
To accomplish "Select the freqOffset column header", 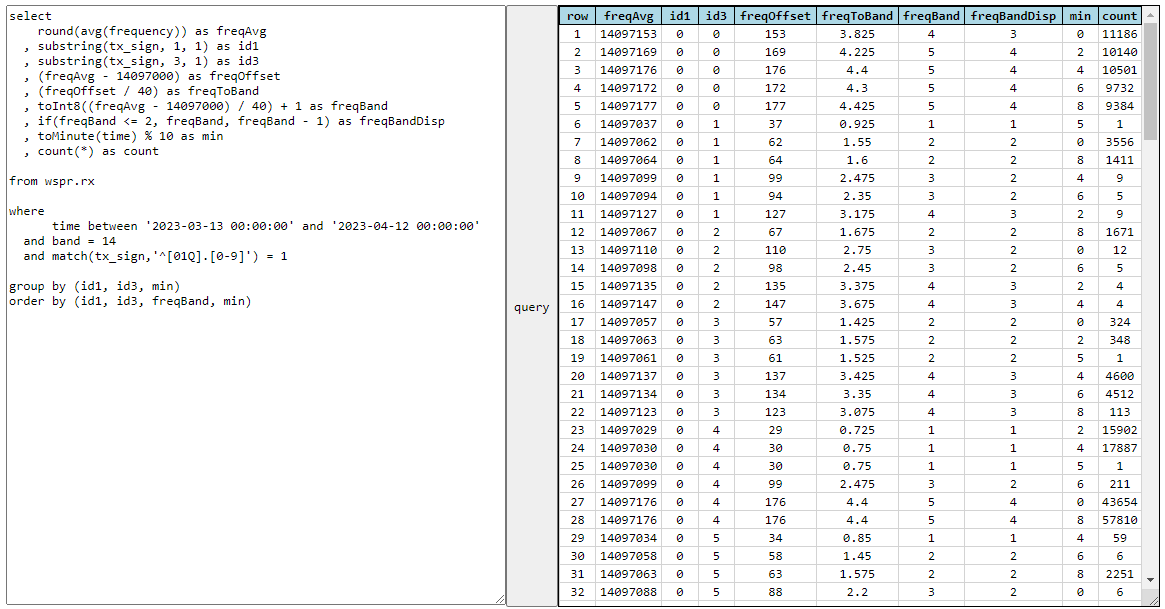I will (x=775, y=16).
